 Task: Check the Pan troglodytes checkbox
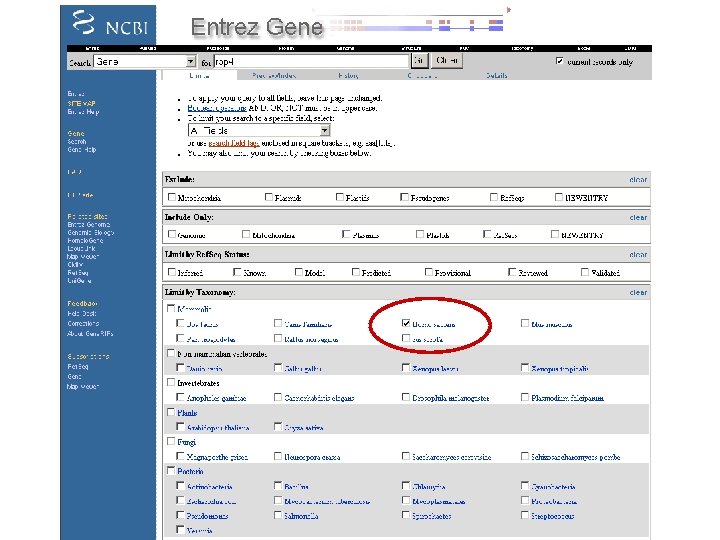tap(180, 338)
